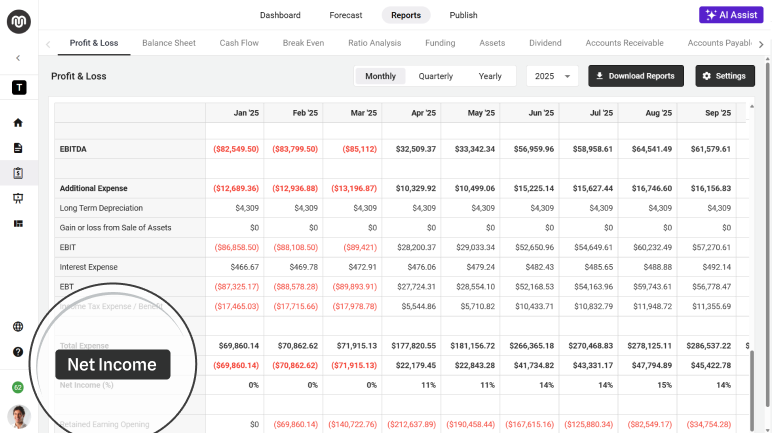Click Net Income percent 15% for Aug
Screen dimensions: 772x433
click(664, 385)
